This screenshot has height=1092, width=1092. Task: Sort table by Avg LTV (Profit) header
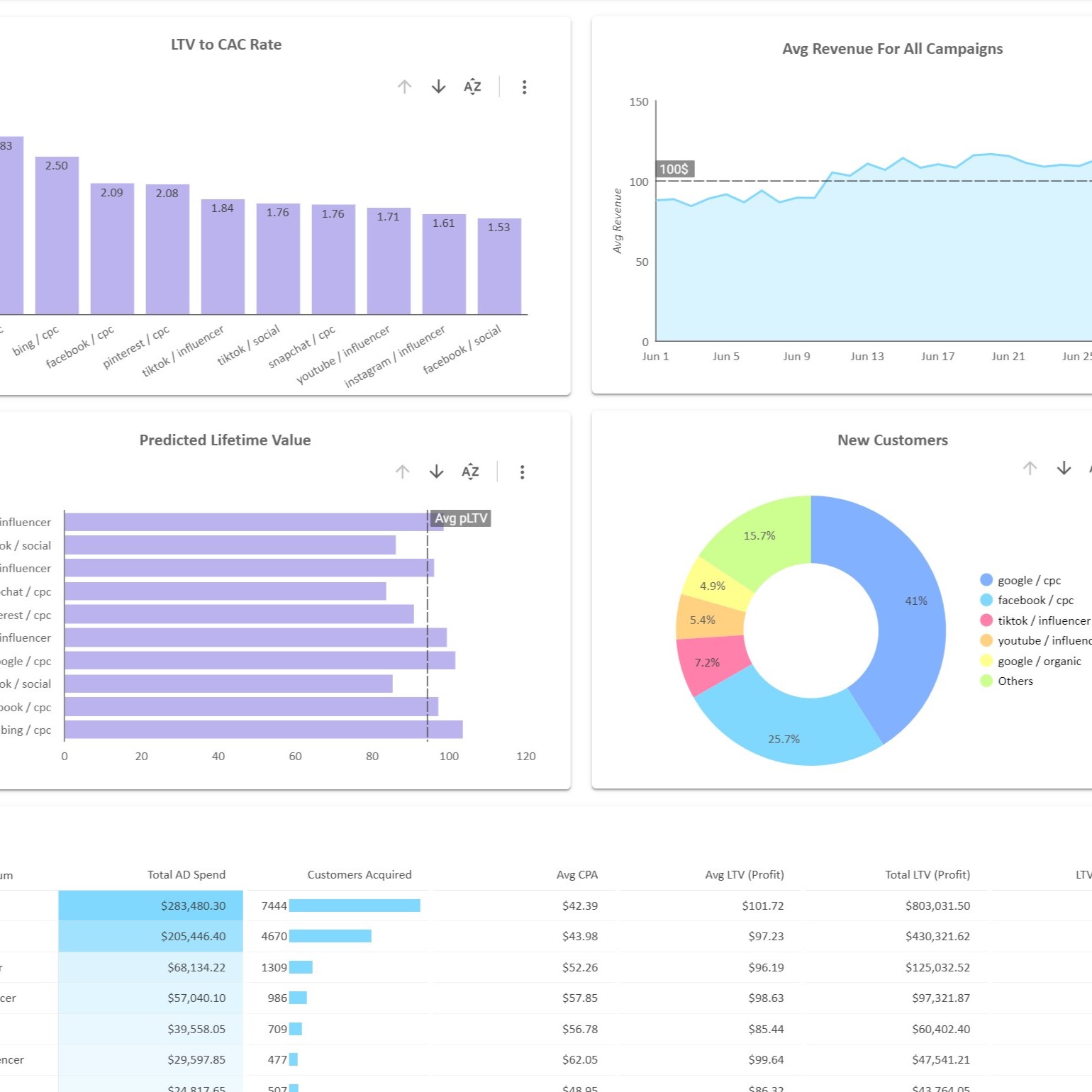pyautogui.click(x=745, y=874)
